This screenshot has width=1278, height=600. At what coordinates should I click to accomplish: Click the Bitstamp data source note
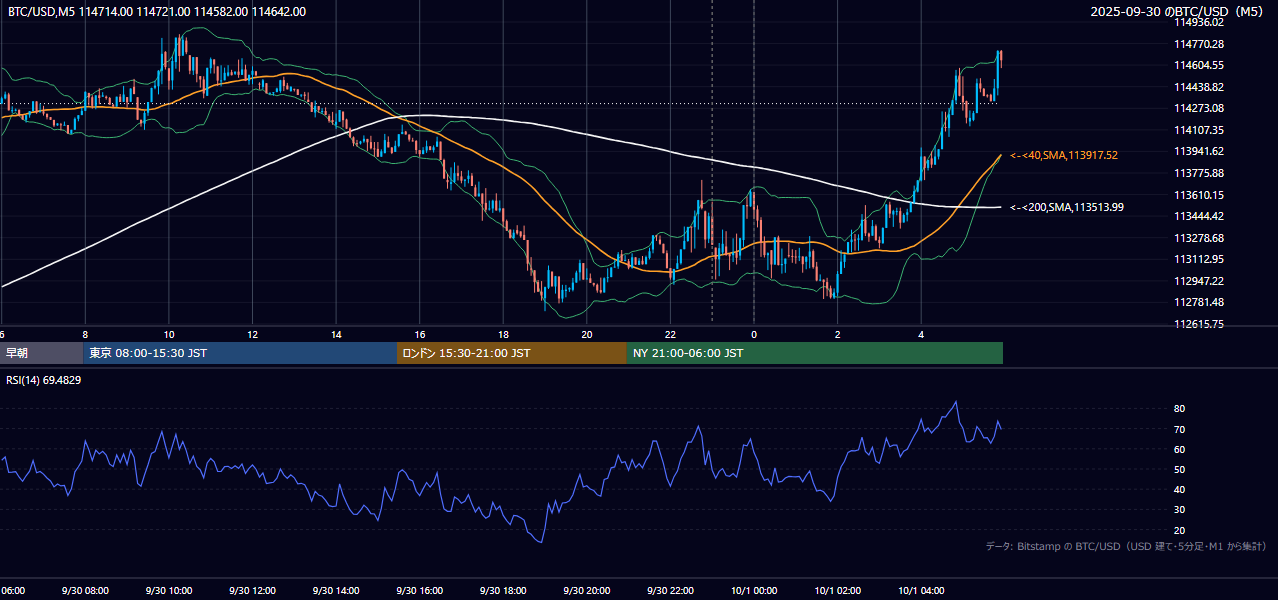[1126, 546]
